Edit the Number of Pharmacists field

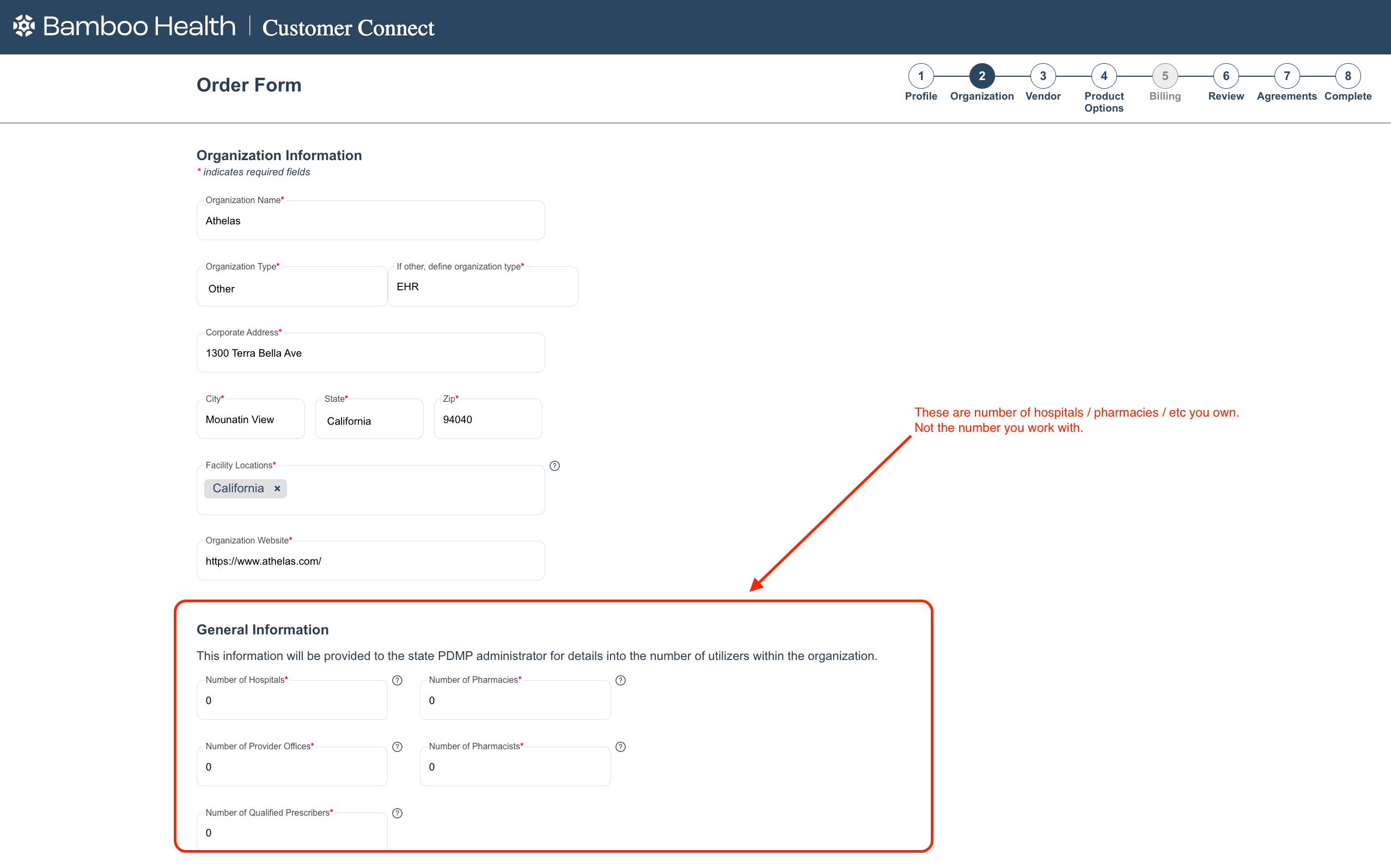[515, 767]
